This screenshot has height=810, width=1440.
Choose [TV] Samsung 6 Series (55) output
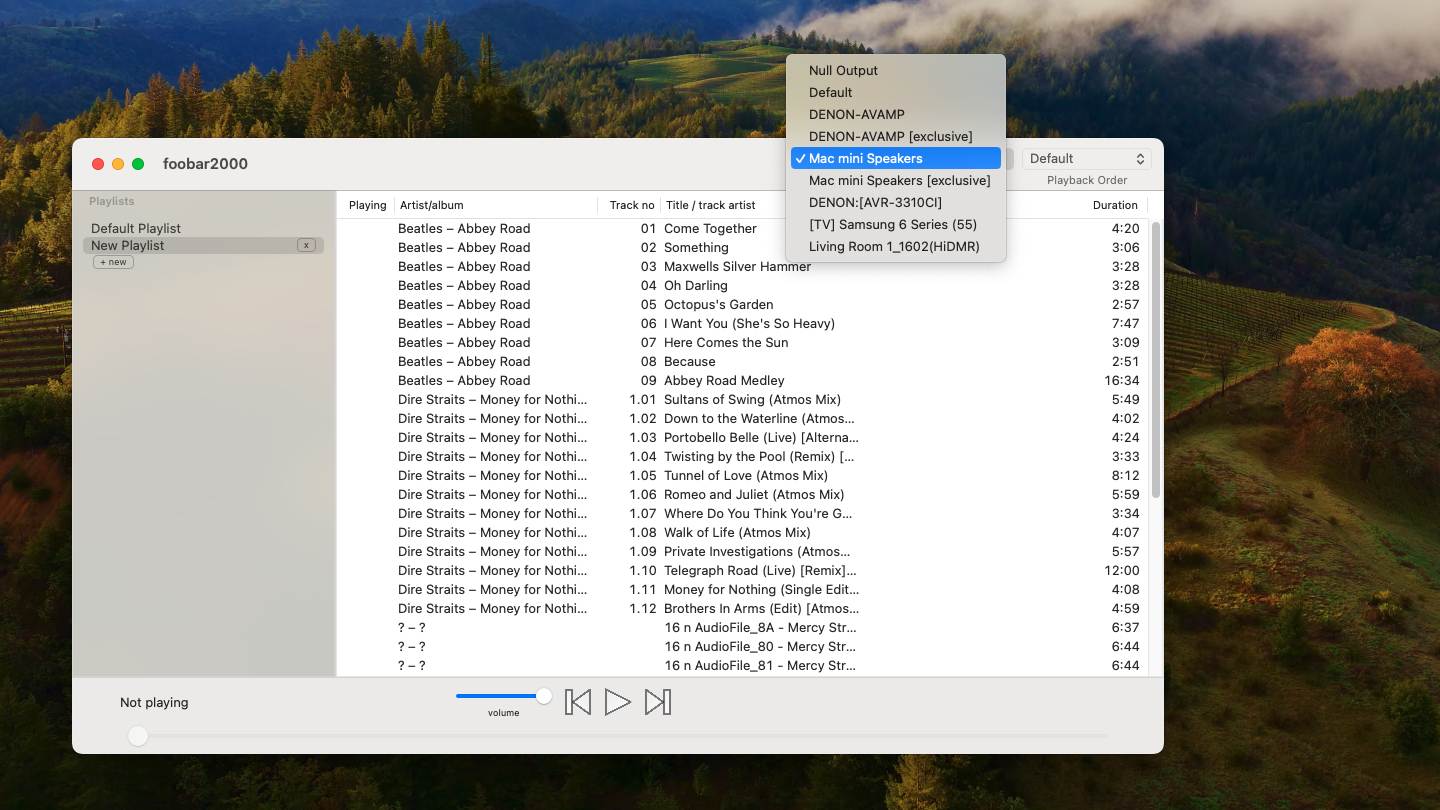pos(896,224)
